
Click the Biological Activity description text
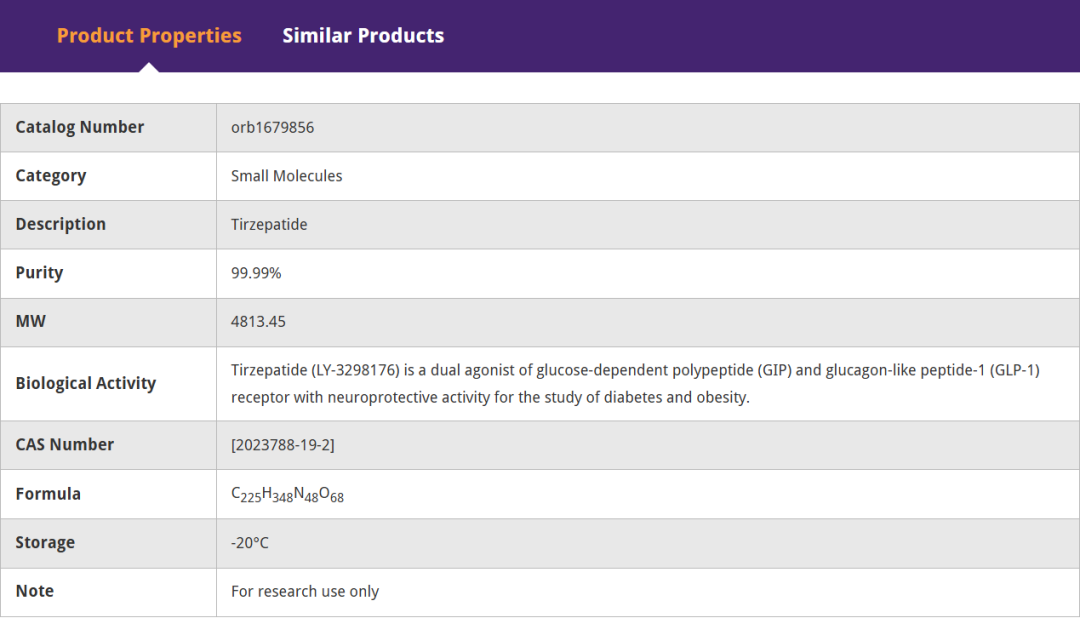coord(635,383)
